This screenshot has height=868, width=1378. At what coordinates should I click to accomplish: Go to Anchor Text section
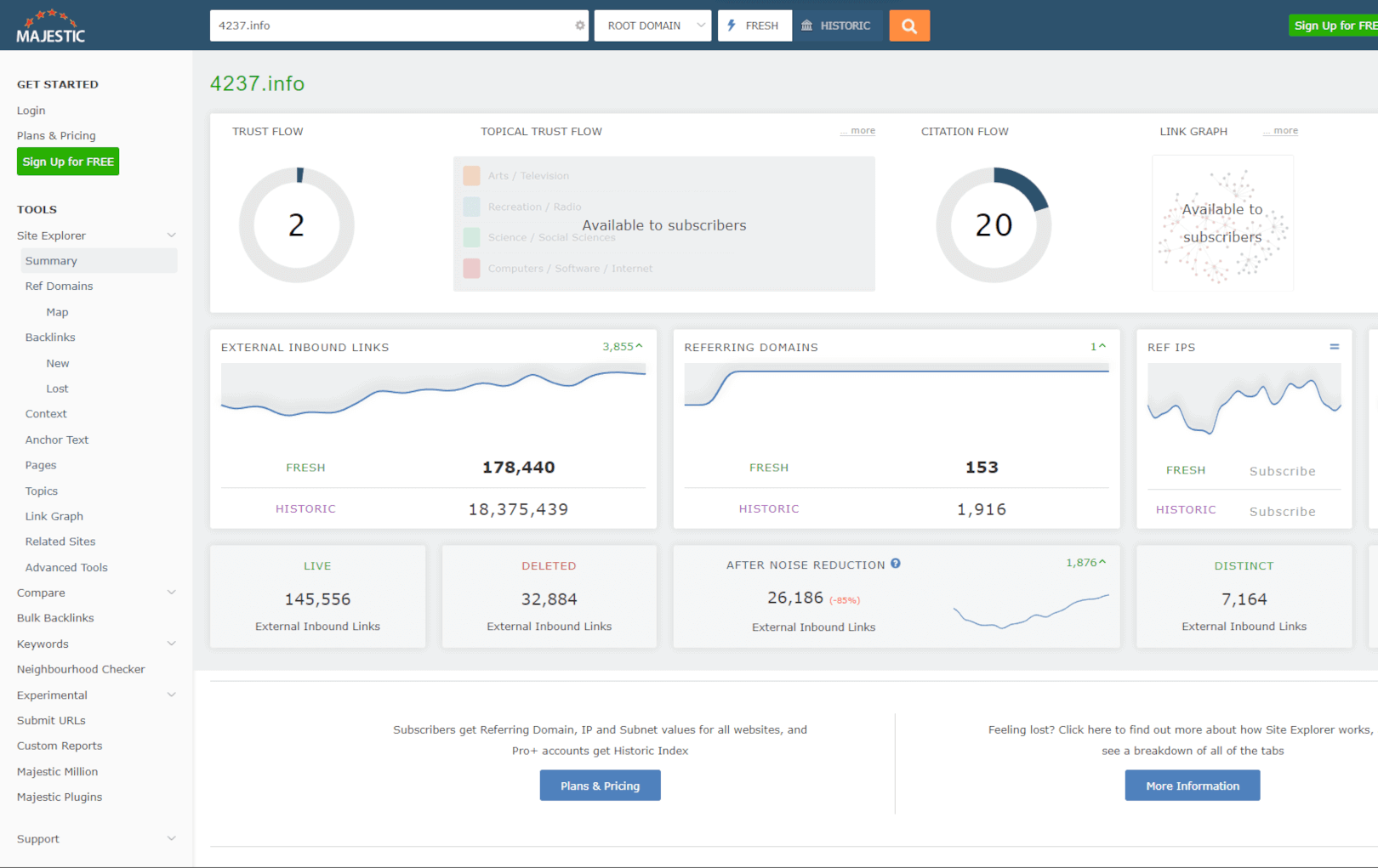tap(57, 440)
